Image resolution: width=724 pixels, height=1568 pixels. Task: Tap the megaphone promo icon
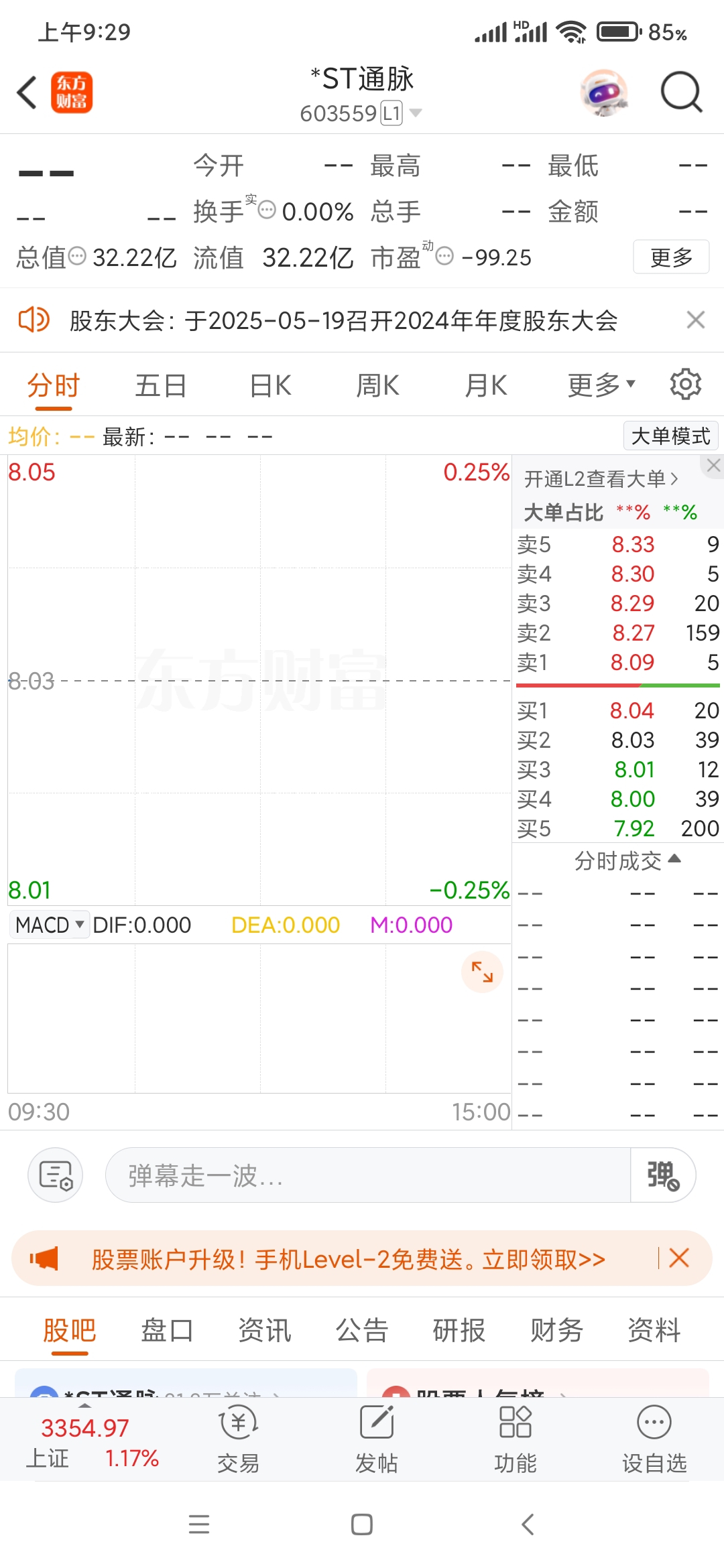click(x=44, y=1258)
